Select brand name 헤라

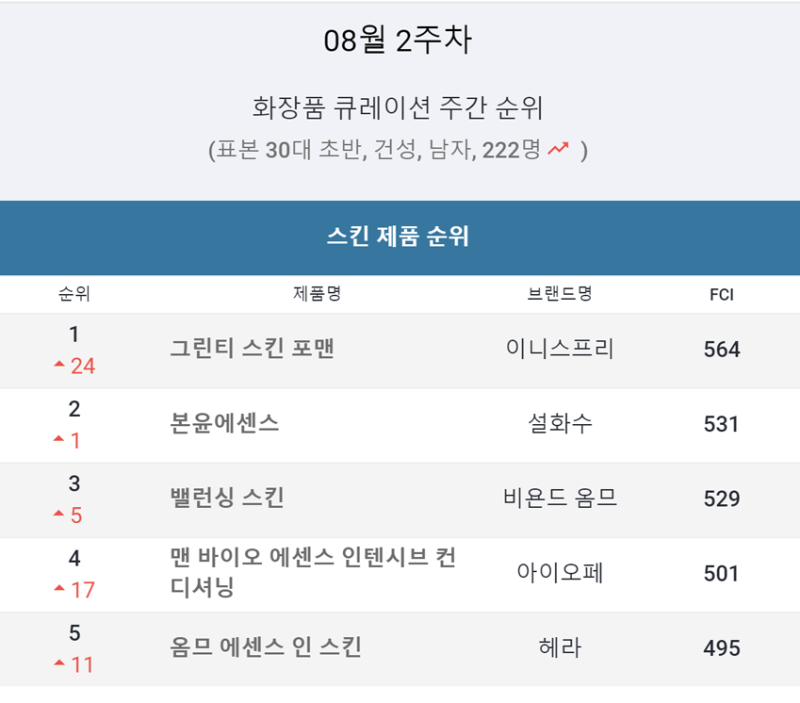click(560, 647)
